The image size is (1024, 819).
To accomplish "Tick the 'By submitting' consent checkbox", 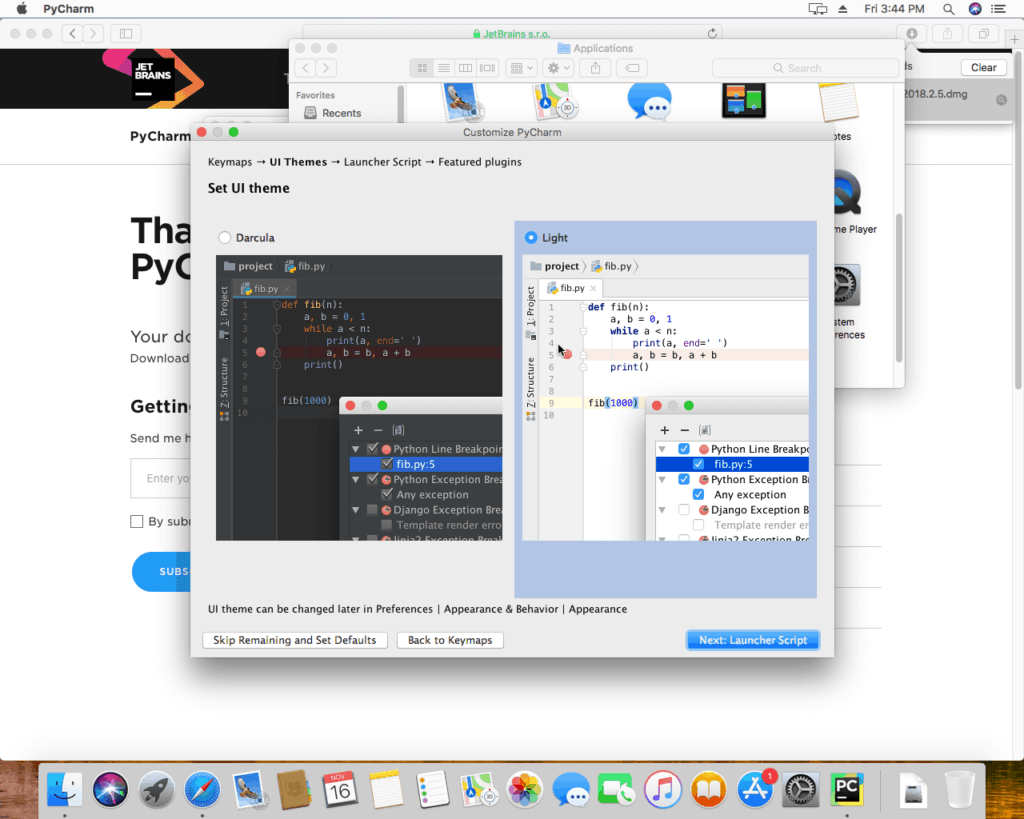I will 136,521.
